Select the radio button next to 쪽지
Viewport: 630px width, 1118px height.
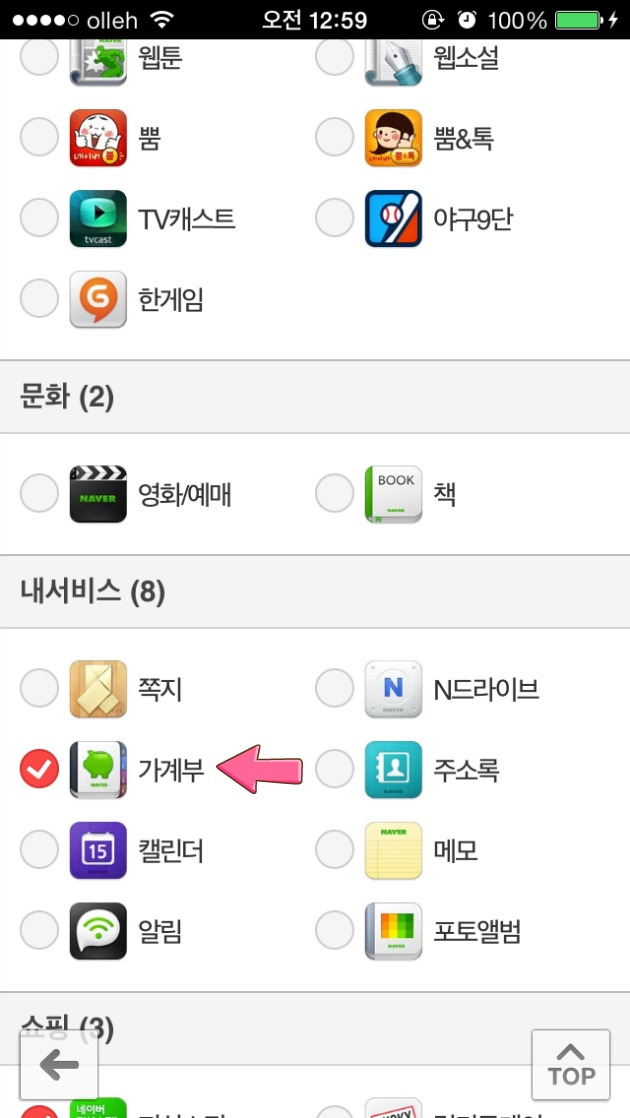click(x=39, y=688)
